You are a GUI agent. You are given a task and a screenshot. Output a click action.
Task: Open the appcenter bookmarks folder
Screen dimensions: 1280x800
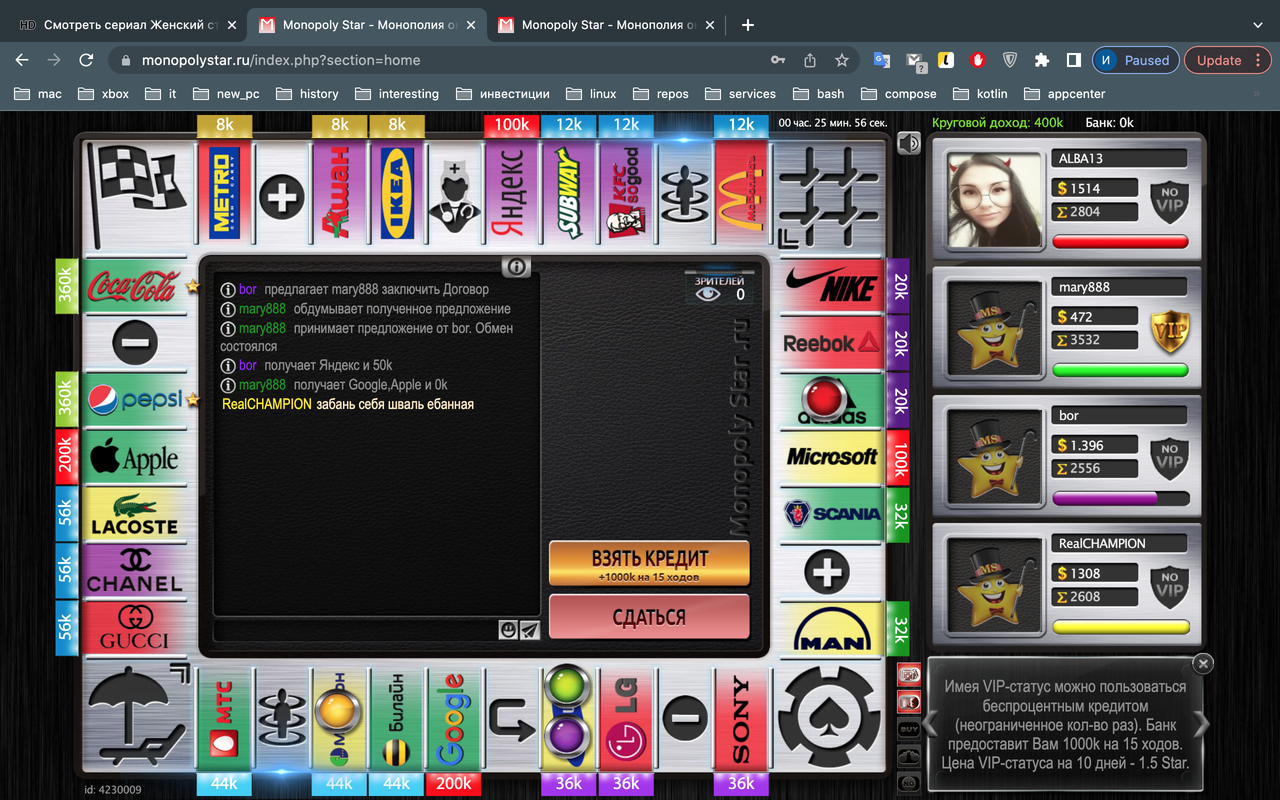(x=1064, y=93)
